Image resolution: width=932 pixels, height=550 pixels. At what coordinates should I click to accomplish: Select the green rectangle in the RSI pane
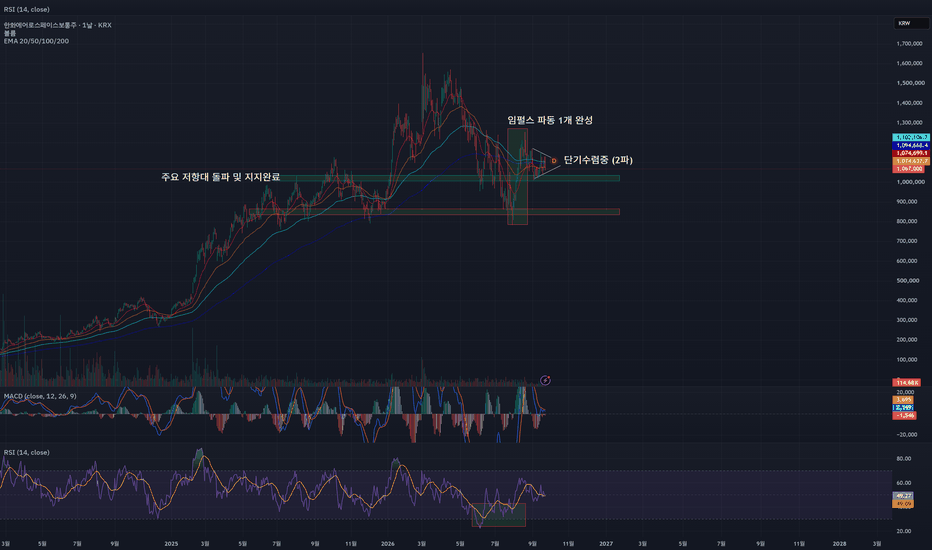coord(499,515)
